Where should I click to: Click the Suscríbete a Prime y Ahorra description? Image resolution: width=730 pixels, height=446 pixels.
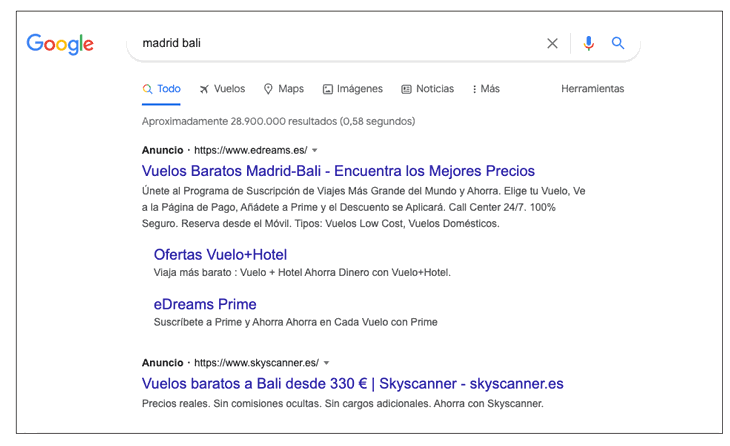(296, 322)
